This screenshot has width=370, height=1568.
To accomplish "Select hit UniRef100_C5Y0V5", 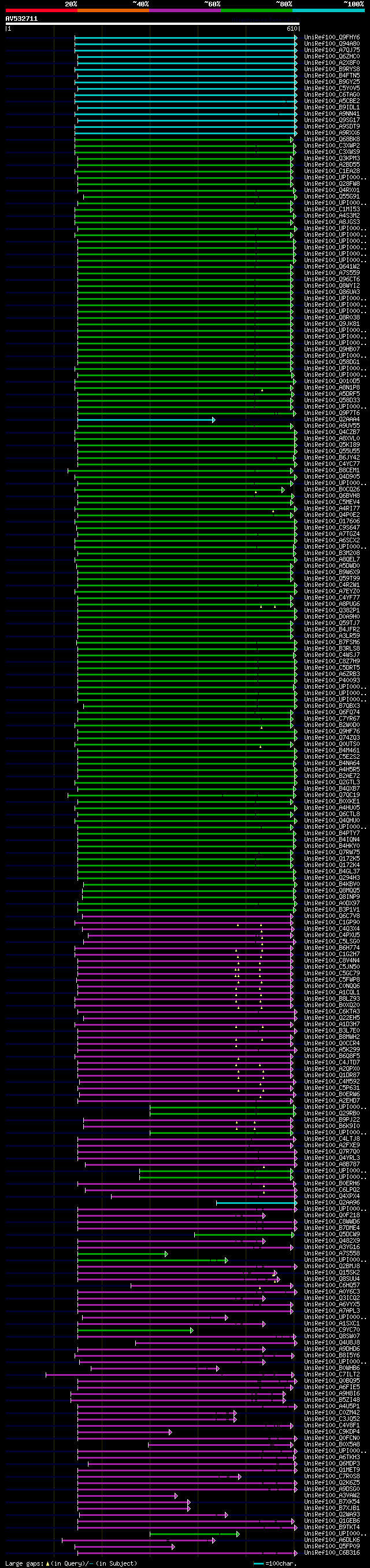I will tap(332, 89).
